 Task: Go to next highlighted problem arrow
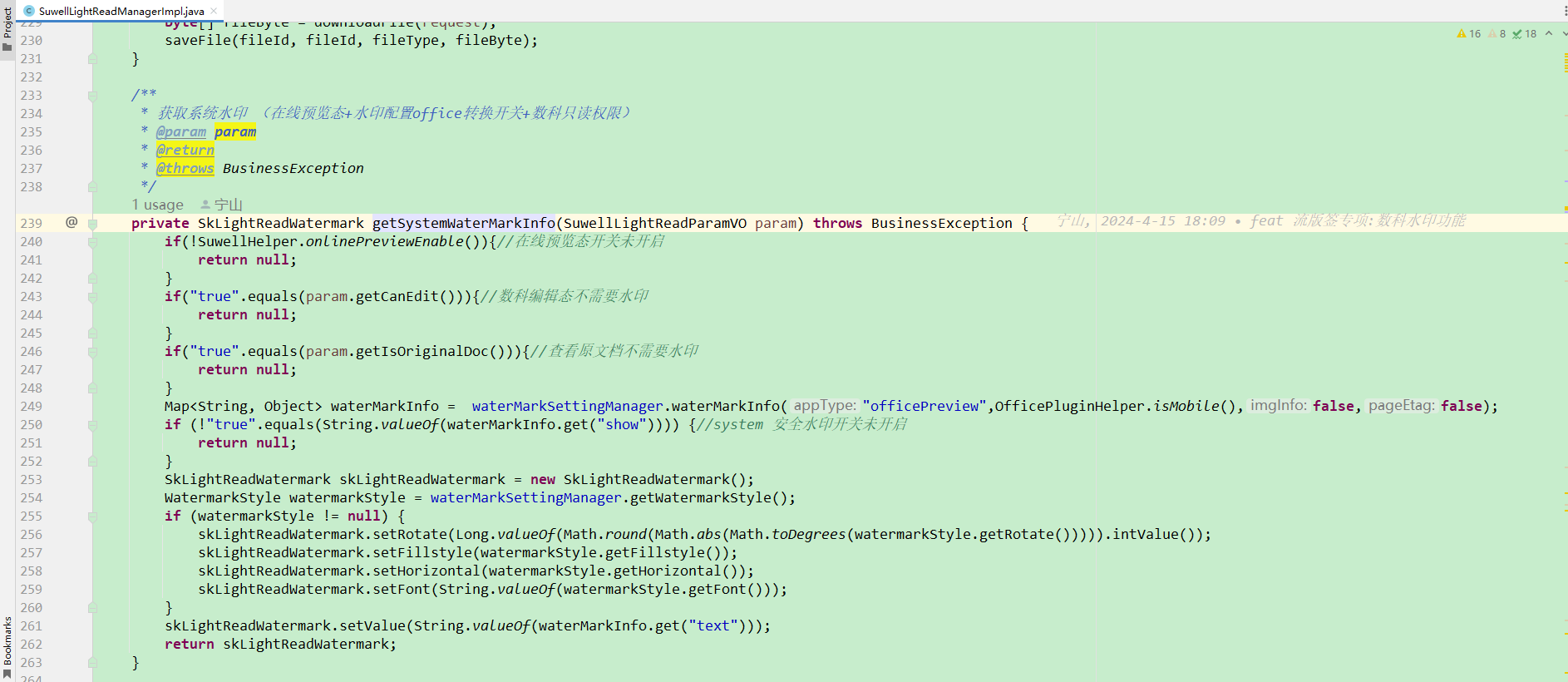click(1564, 34)
